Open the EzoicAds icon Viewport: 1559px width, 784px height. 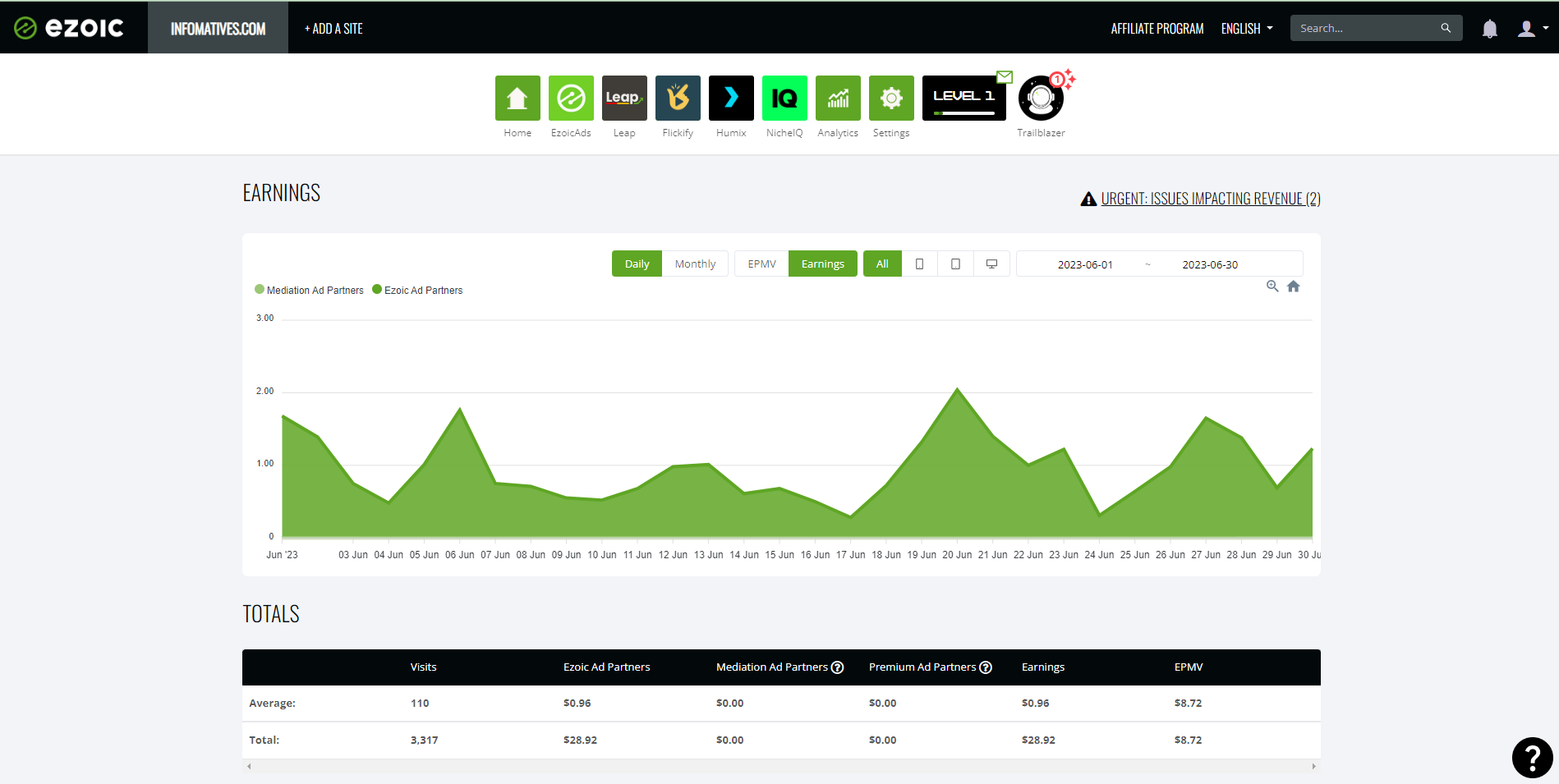click(571, 98)
